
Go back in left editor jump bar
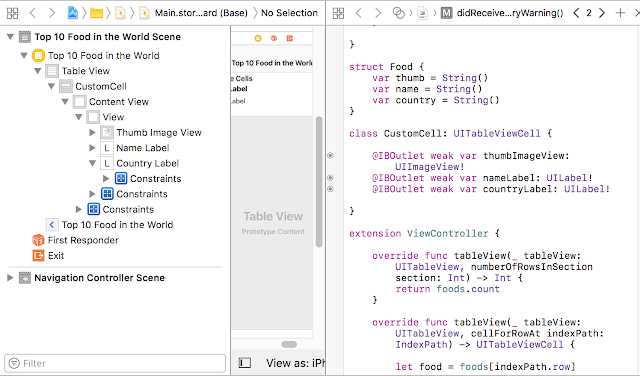(33, 13)
